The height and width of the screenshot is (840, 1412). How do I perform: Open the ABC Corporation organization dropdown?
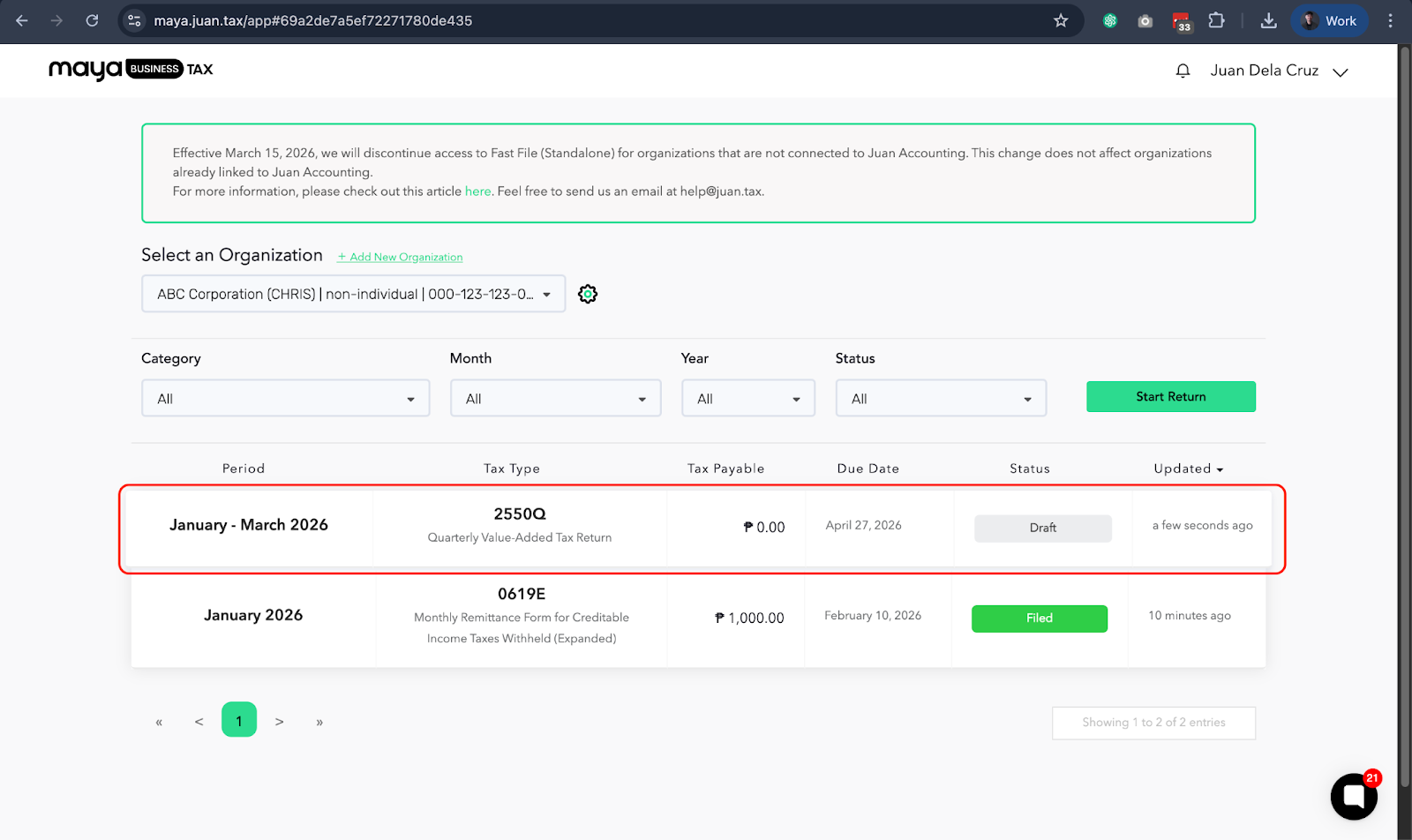(353, 294)
